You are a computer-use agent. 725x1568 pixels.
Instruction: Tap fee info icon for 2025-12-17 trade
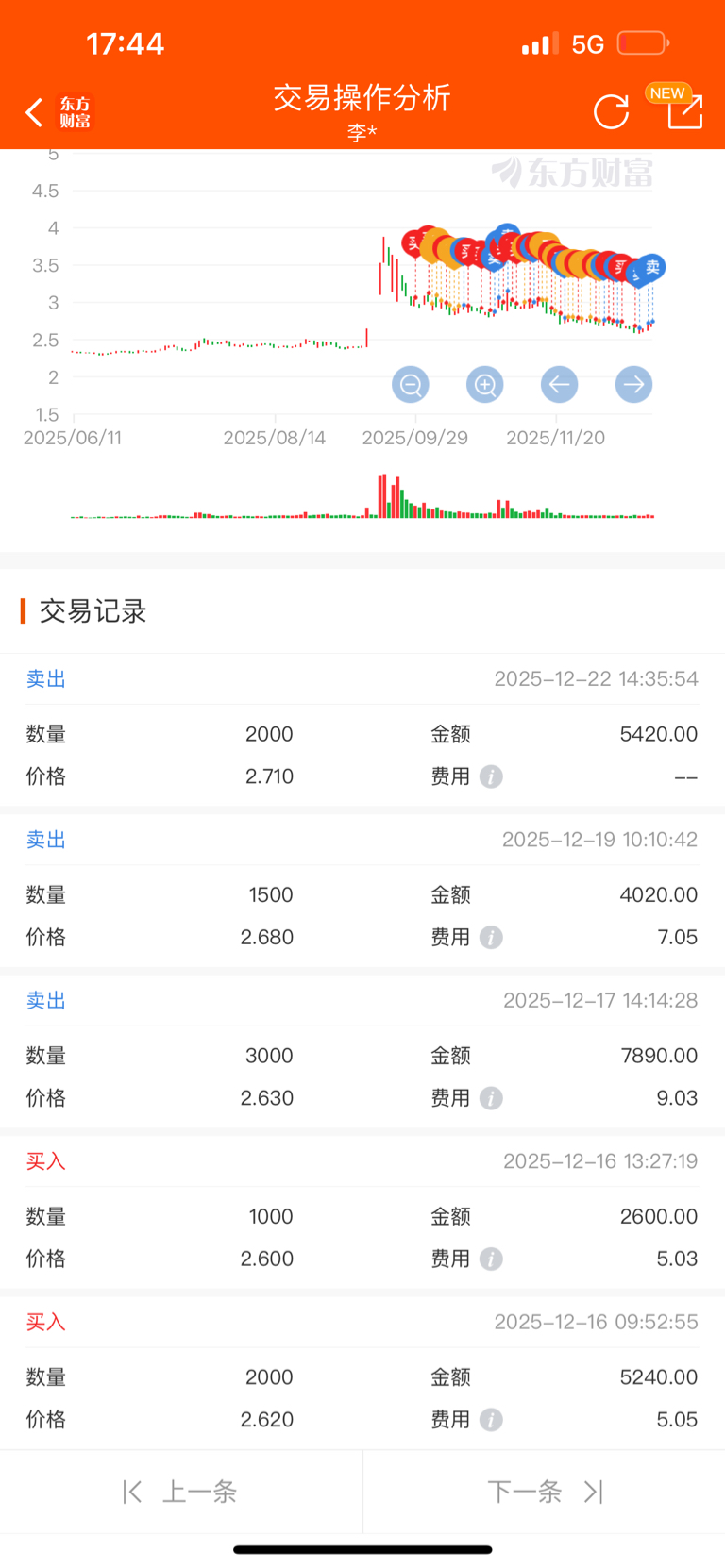[x=491, y=1098]
